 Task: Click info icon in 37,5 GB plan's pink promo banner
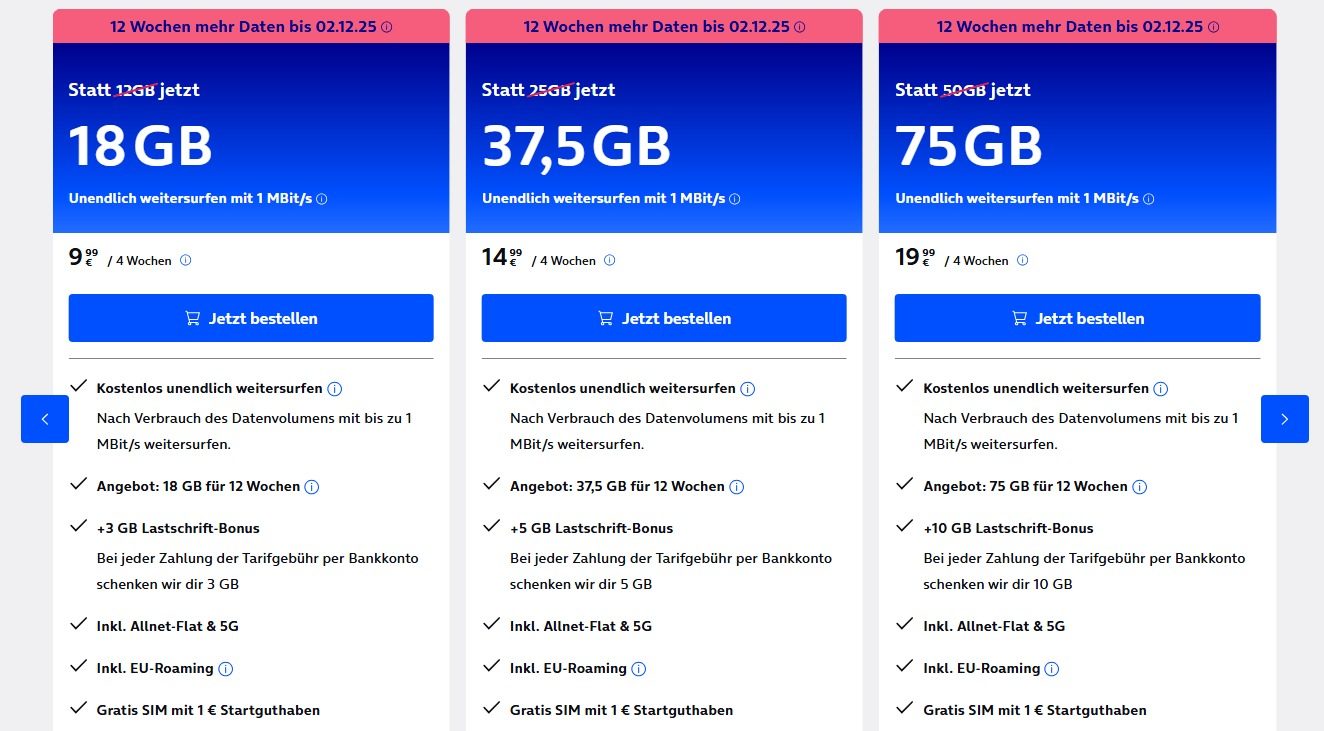coord(800,27)
